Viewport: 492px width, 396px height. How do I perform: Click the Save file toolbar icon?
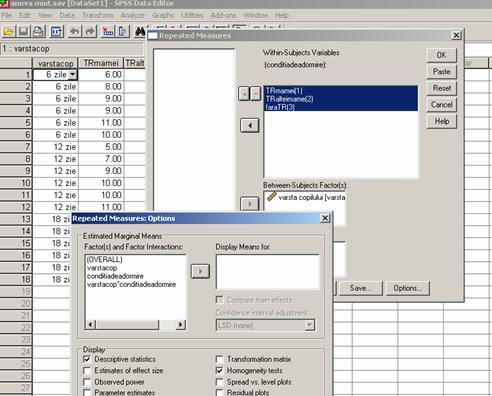coord(23,31)
